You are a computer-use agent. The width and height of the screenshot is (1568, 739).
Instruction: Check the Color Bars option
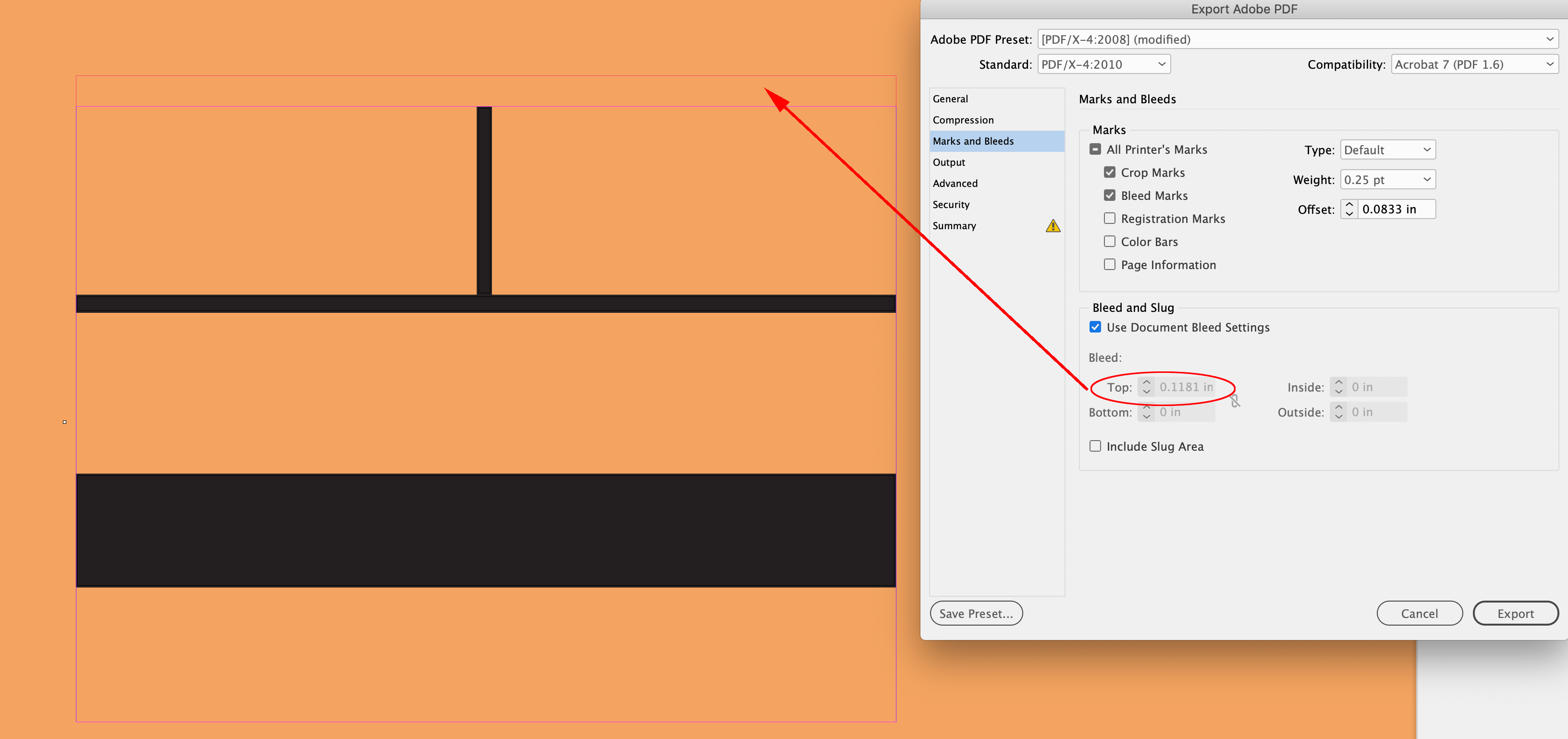pyautogui.click(x=1109, y=241)
